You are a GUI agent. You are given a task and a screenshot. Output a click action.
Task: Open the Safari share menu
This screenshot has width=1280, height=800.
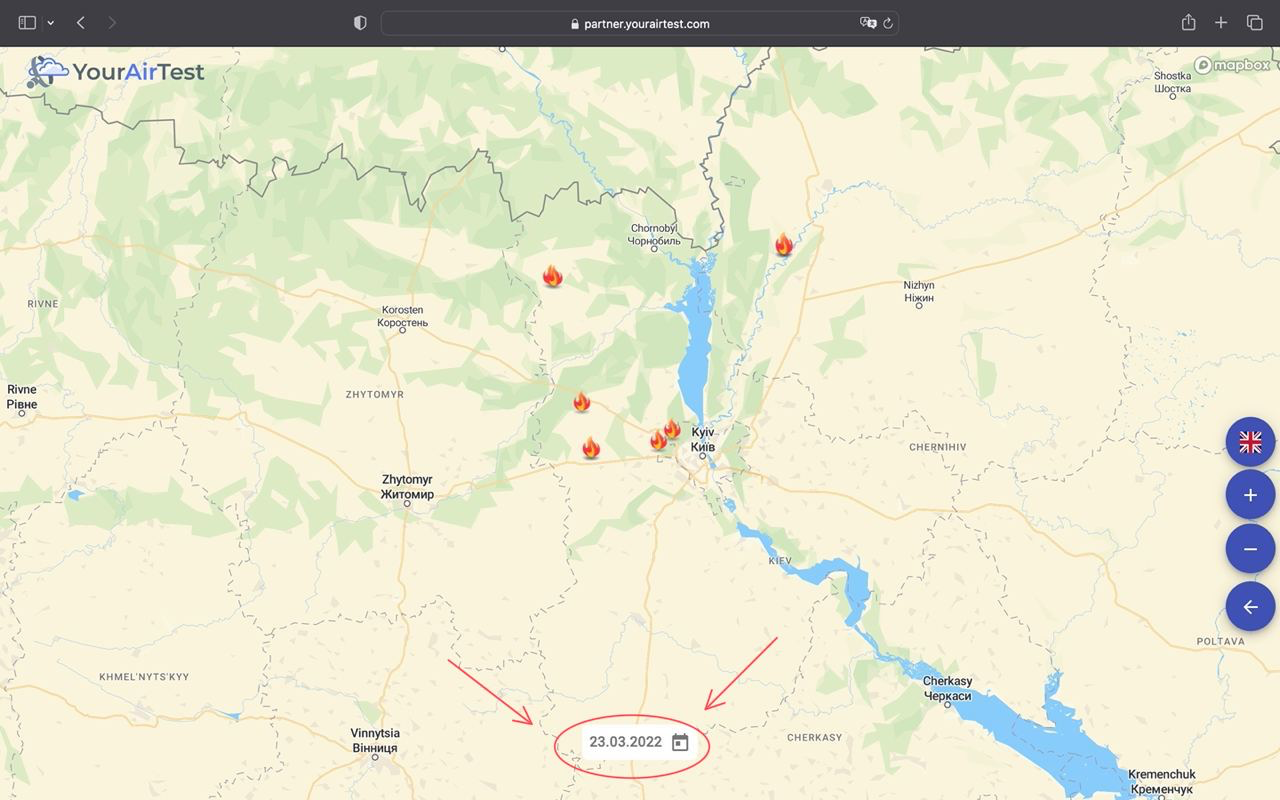1188,22
